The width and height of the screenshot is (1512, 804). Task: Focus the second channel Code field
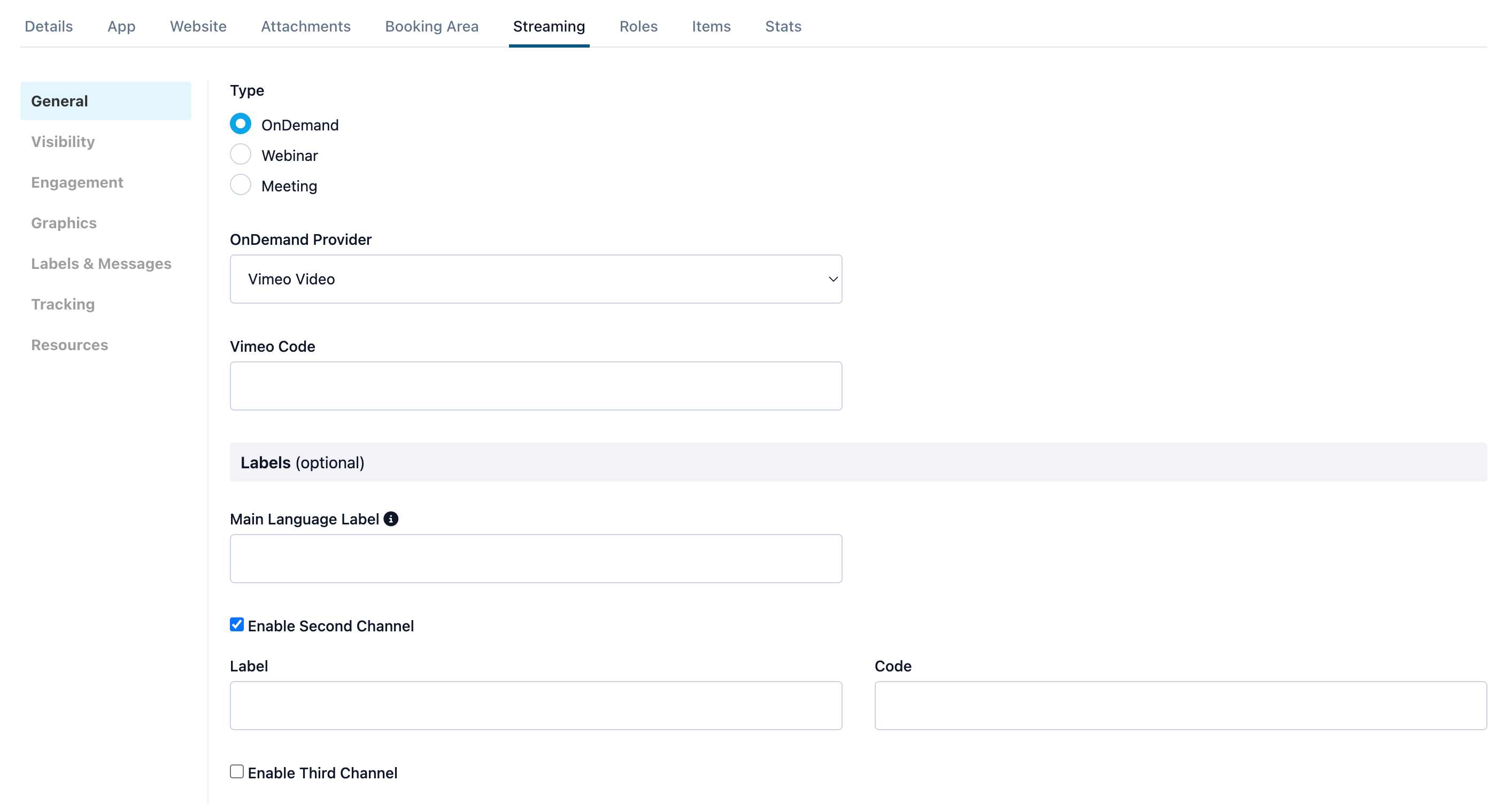1181,706
